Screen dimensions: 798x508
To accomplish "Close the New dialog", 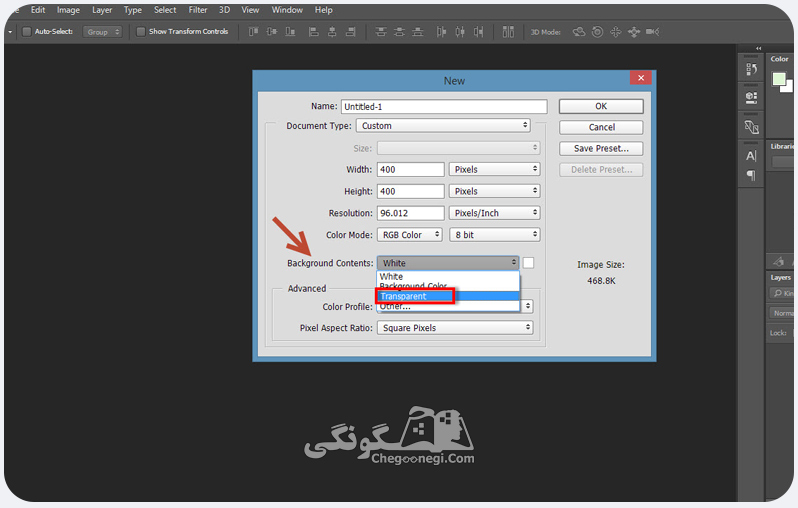I will [641, 78].
